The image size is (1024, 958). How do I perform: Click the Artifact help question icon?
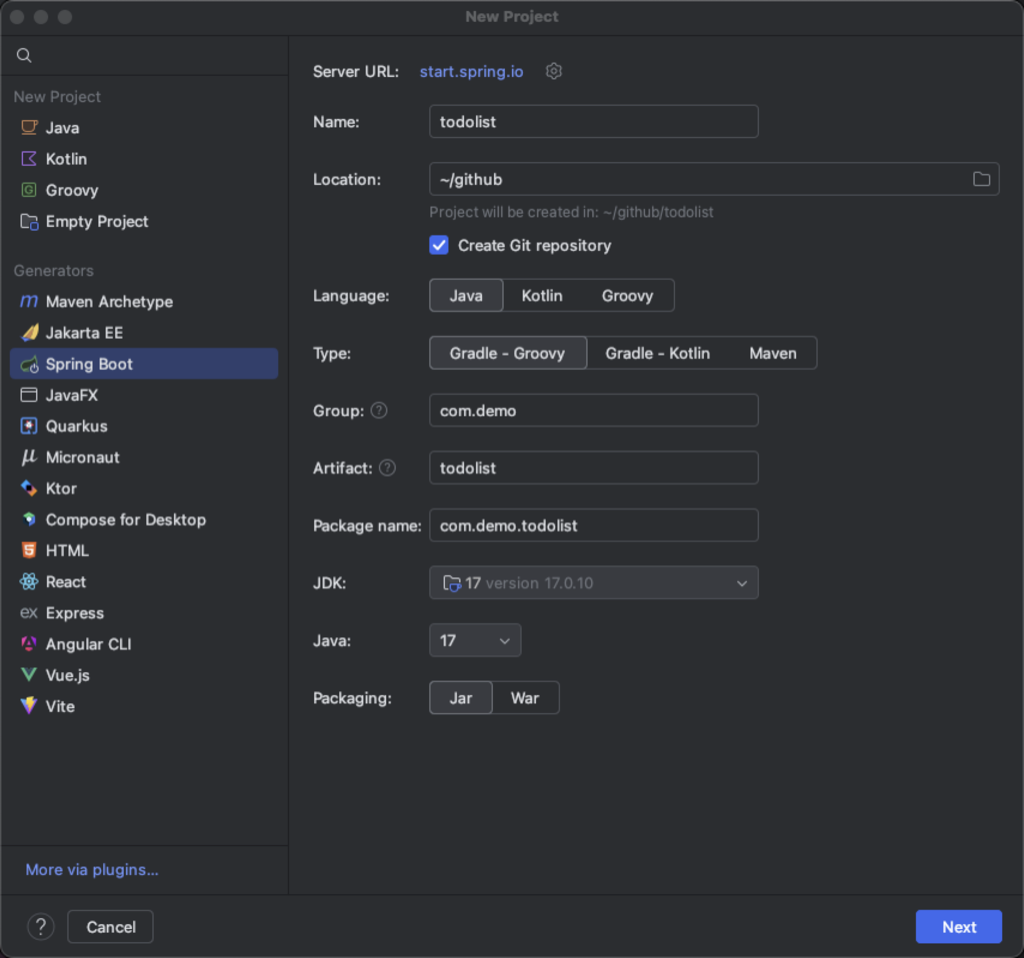pyautogui.click(x=387, y=467)
